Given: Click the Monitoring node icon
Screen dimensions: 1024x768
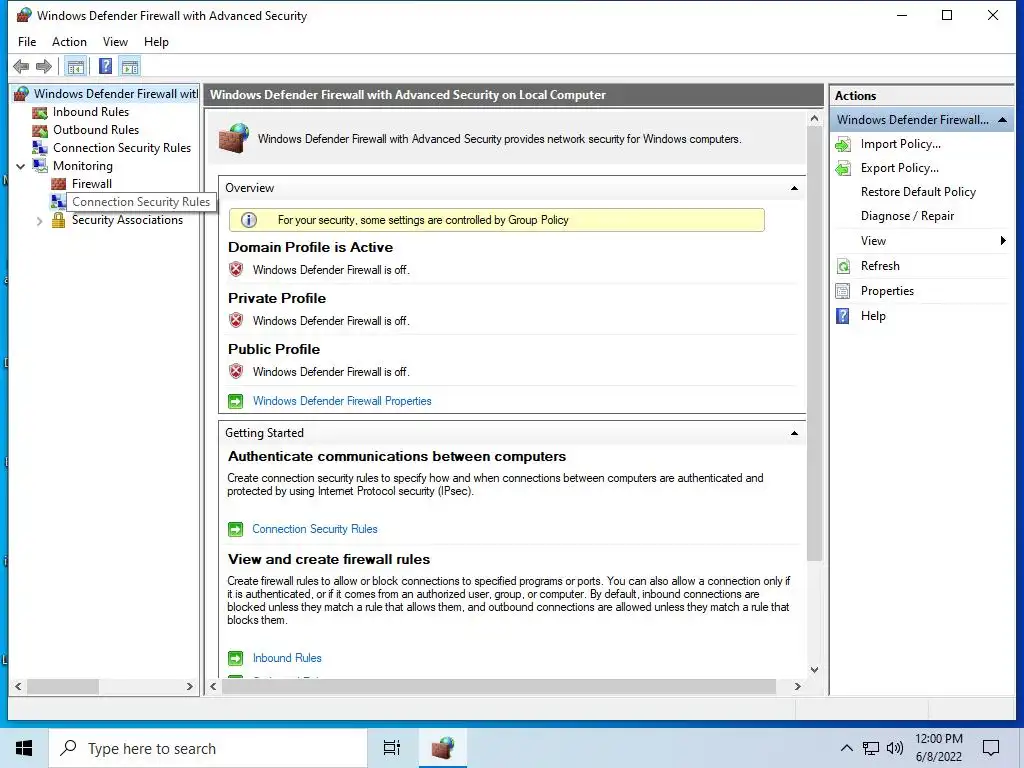Looking at the screenshot, I should [x=40, y=166].
